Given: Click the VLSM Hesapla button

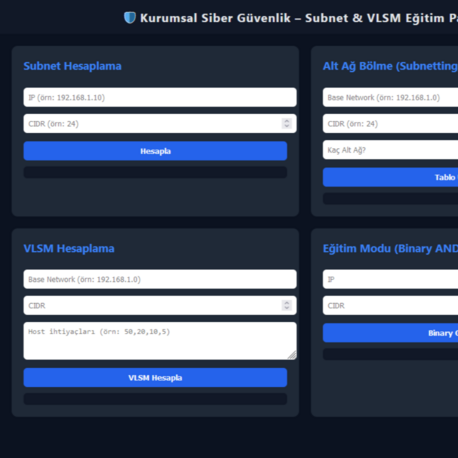Looking at the screenshot, I should click(x=155, y=378).
